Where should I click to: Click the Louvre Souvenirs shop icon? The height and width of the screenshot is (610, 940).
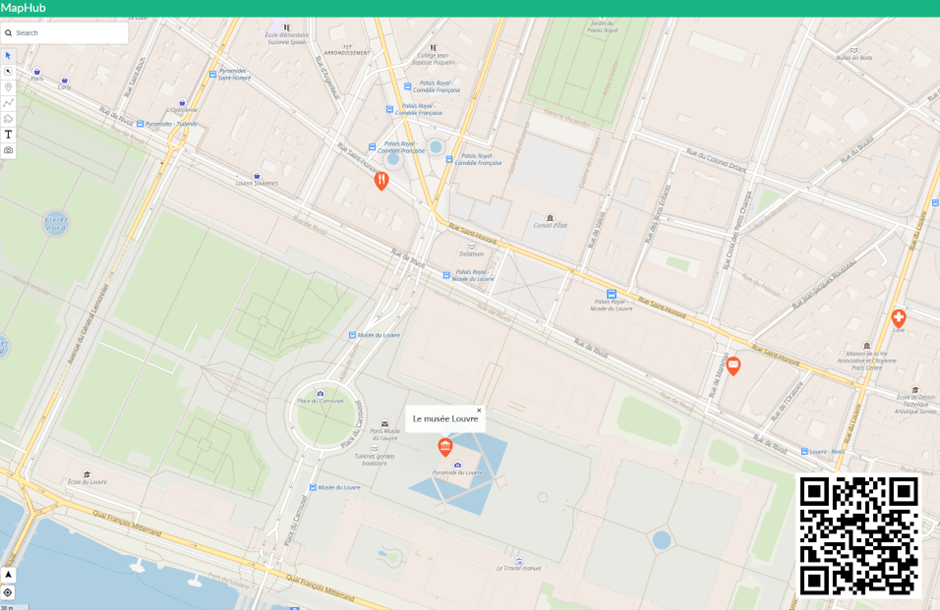[257, 174]
